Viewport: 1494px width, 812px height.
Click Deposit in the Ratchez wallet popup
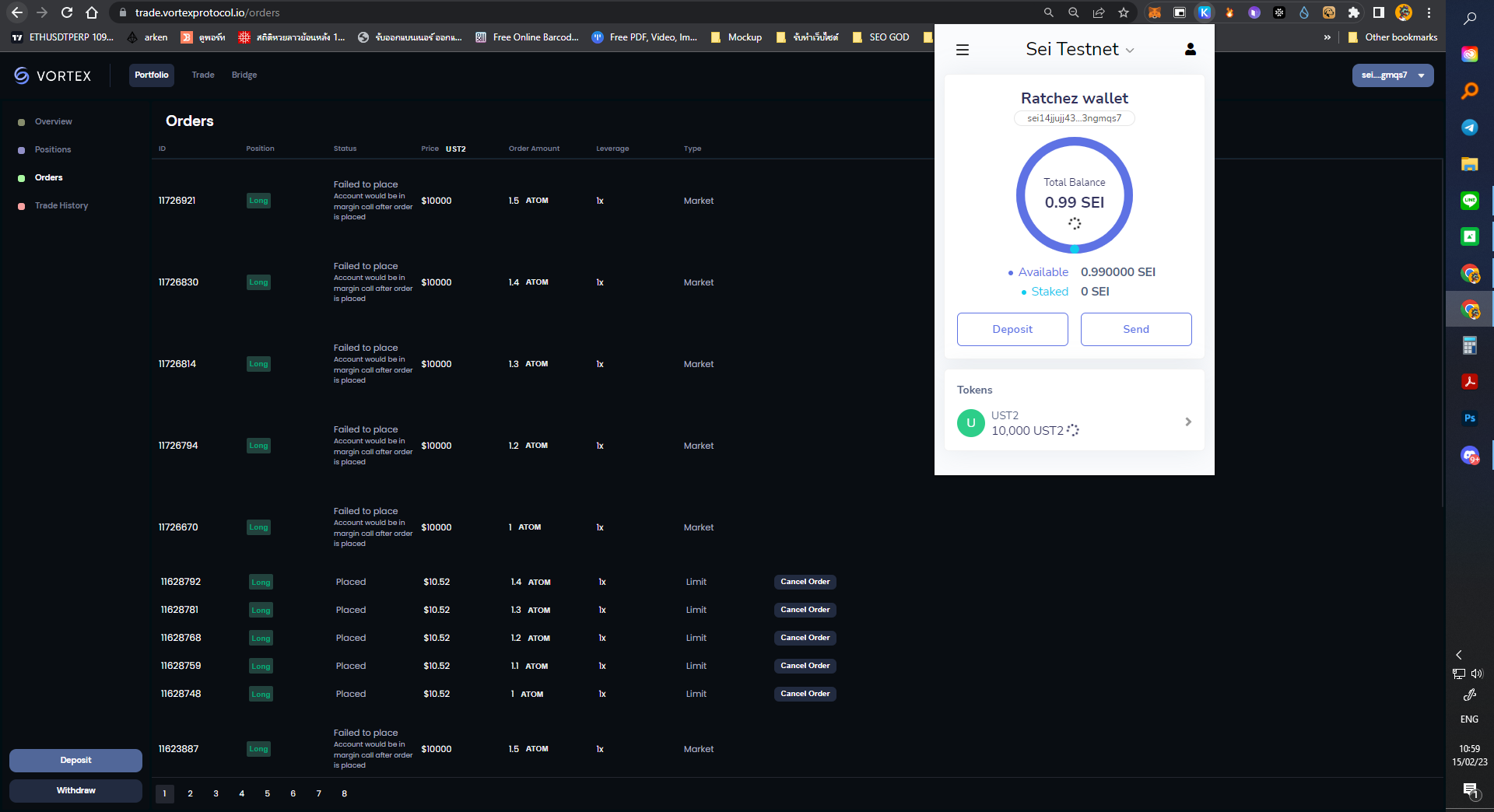click(1012, 329)
